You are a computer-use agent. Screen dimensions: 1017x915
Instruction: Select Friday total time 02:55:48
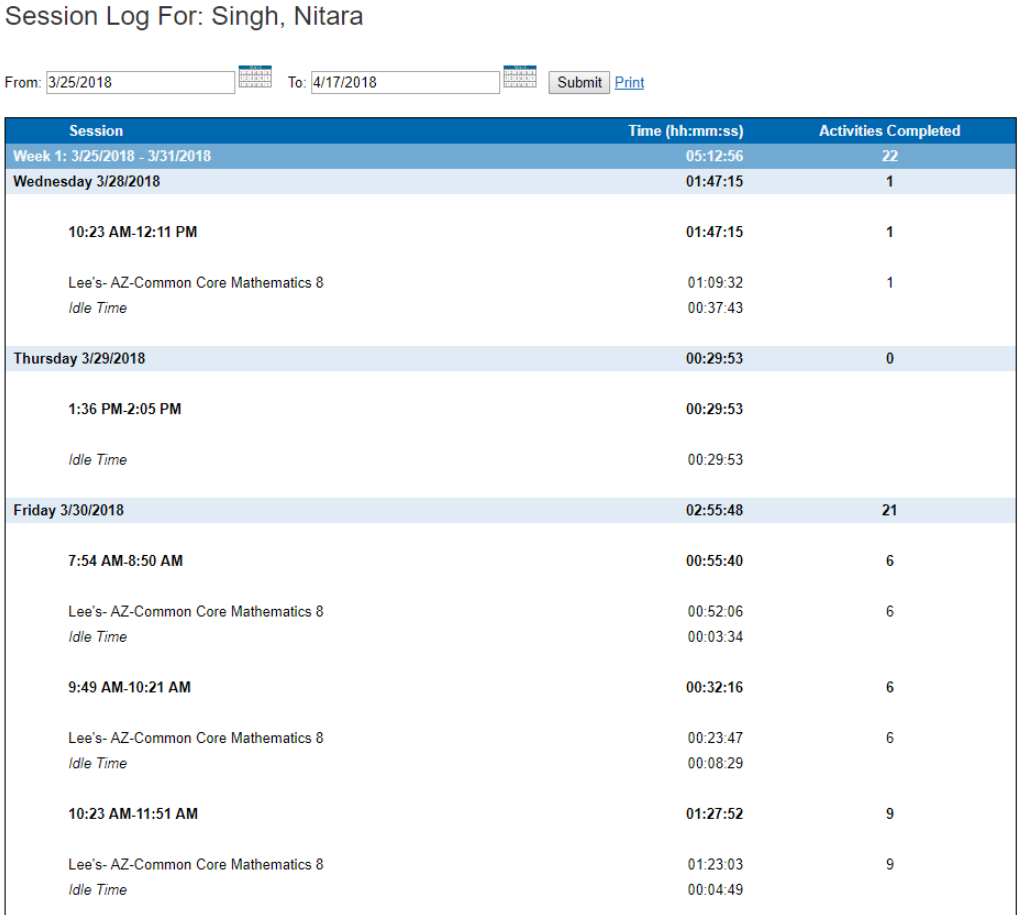714,510
